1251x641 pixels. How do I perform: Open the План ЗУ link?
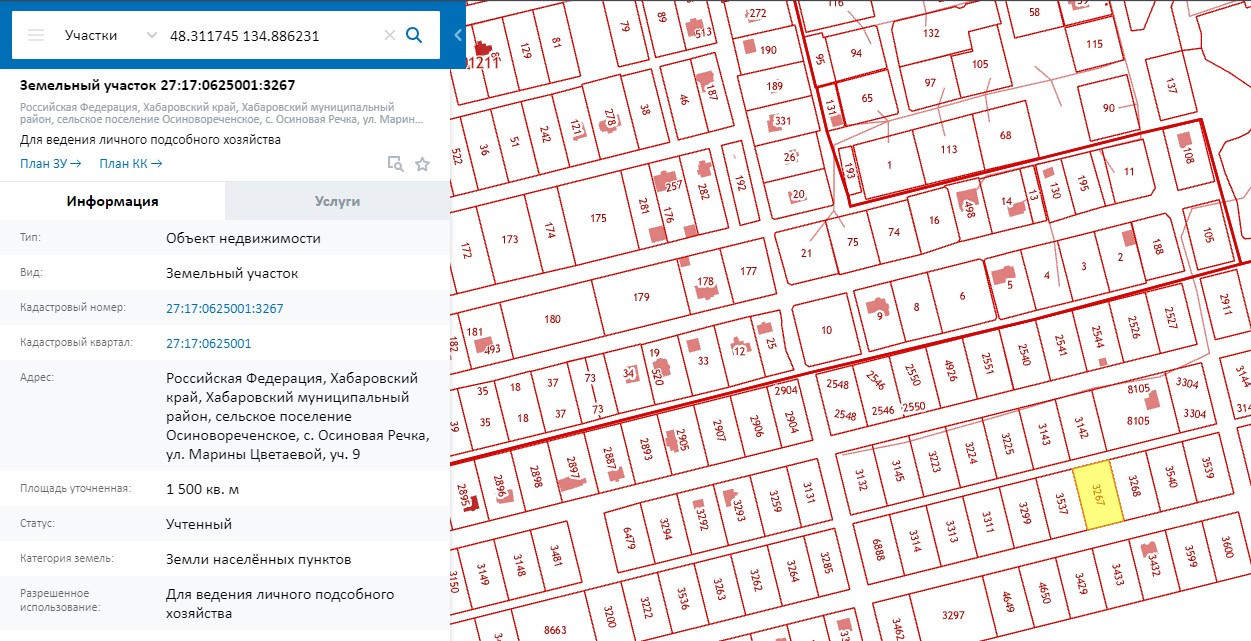(x=50, y=163)
